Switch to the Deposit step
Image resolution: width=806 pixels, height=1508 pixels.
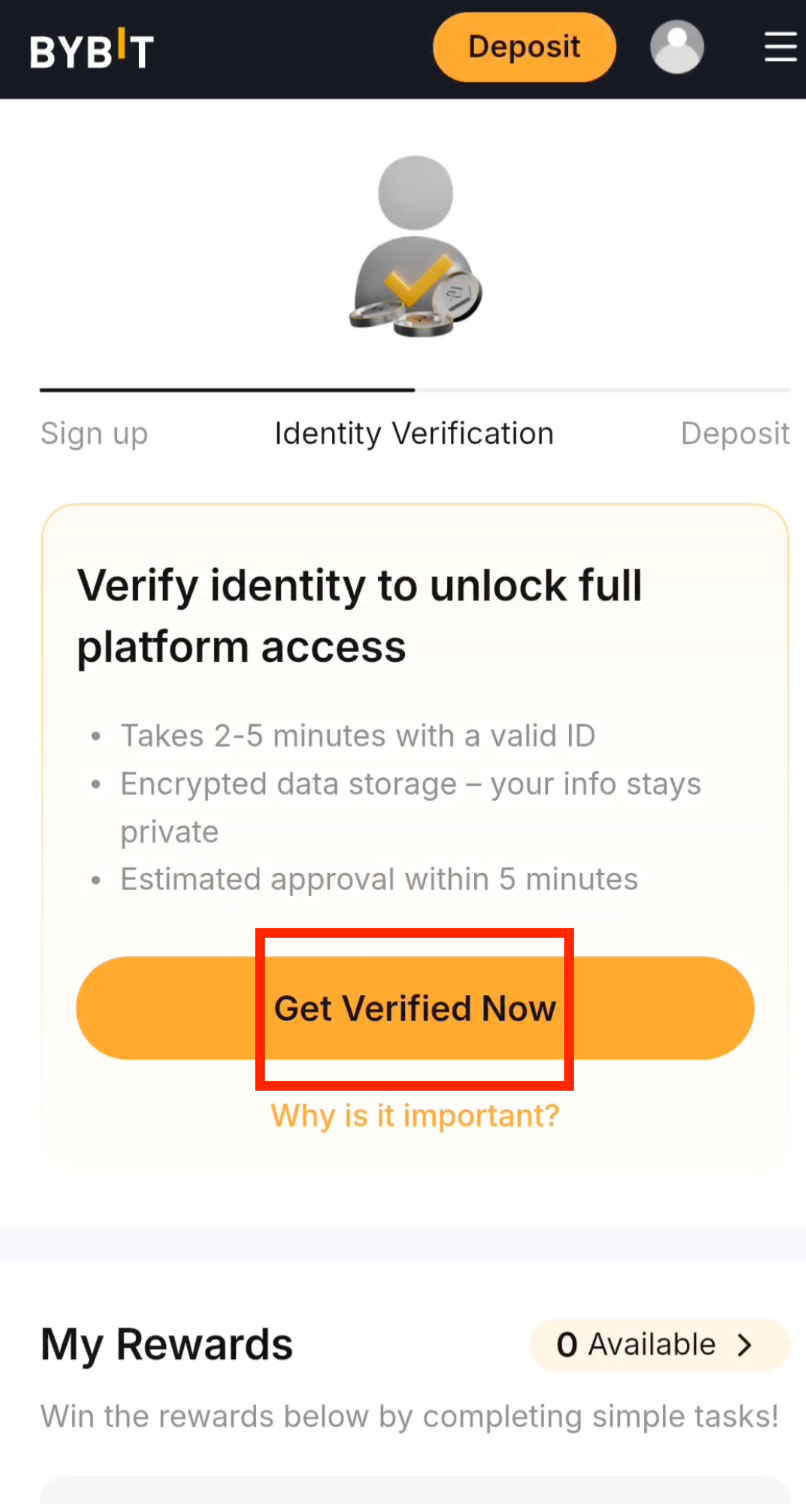(x=735, y=433)
